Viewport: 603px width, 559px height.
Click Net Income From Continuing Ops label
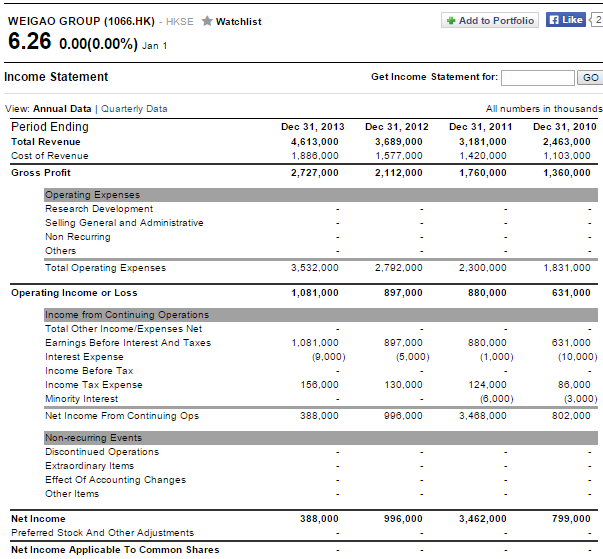click(x=122, y=416)
